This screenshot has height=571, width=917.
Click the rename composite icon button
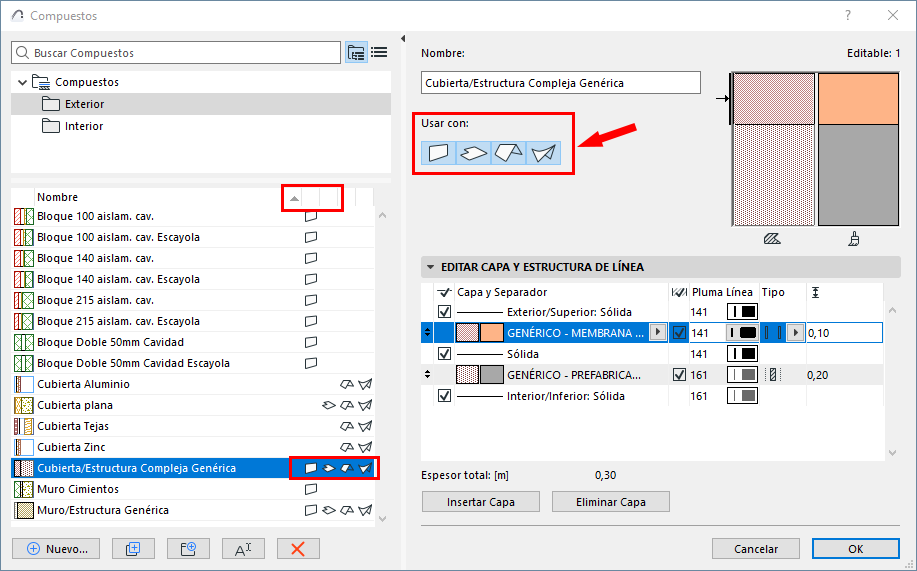coord(243,549)
